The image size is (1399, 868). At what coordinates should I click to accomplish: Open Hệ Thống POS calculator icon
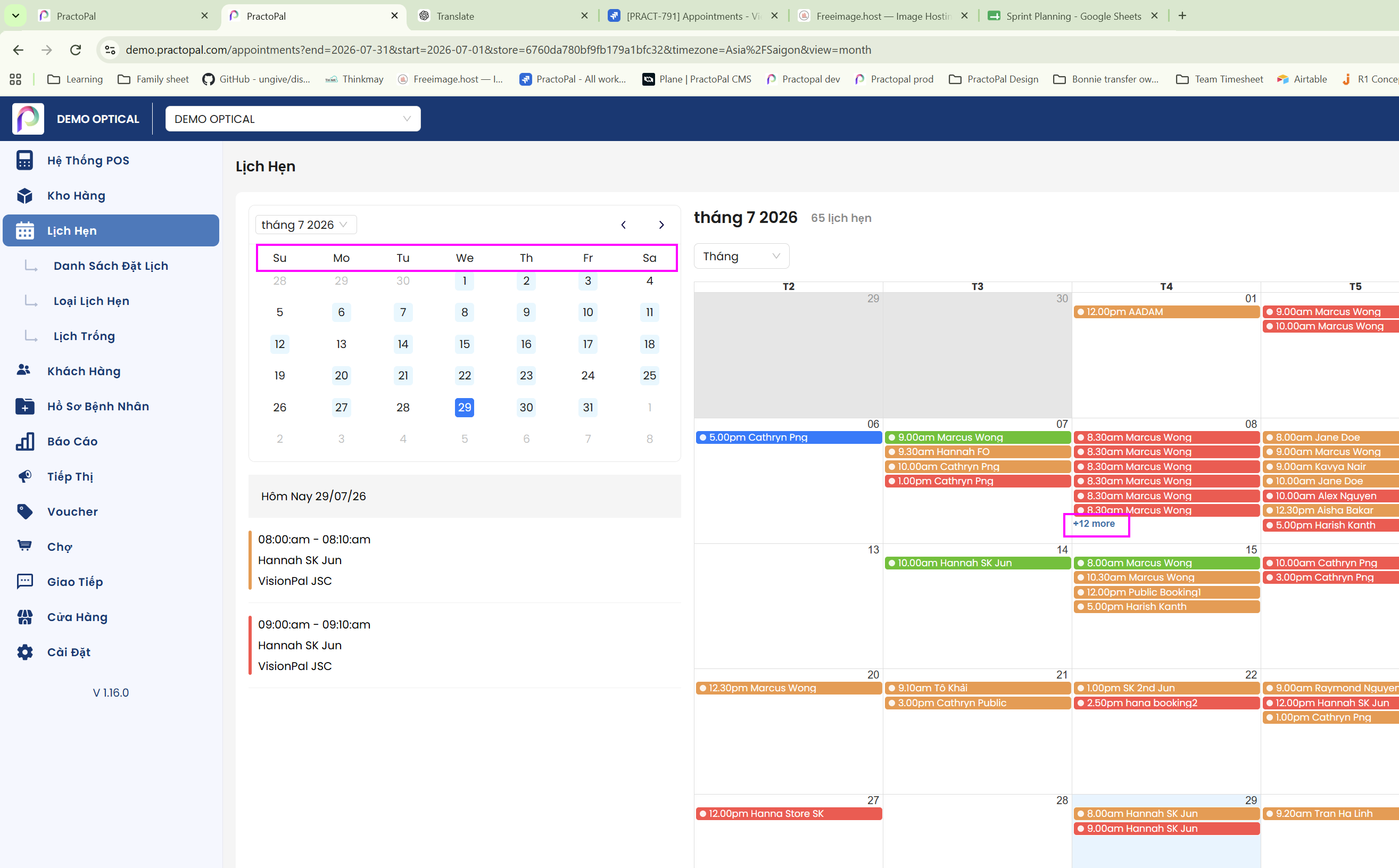point(24,161)
